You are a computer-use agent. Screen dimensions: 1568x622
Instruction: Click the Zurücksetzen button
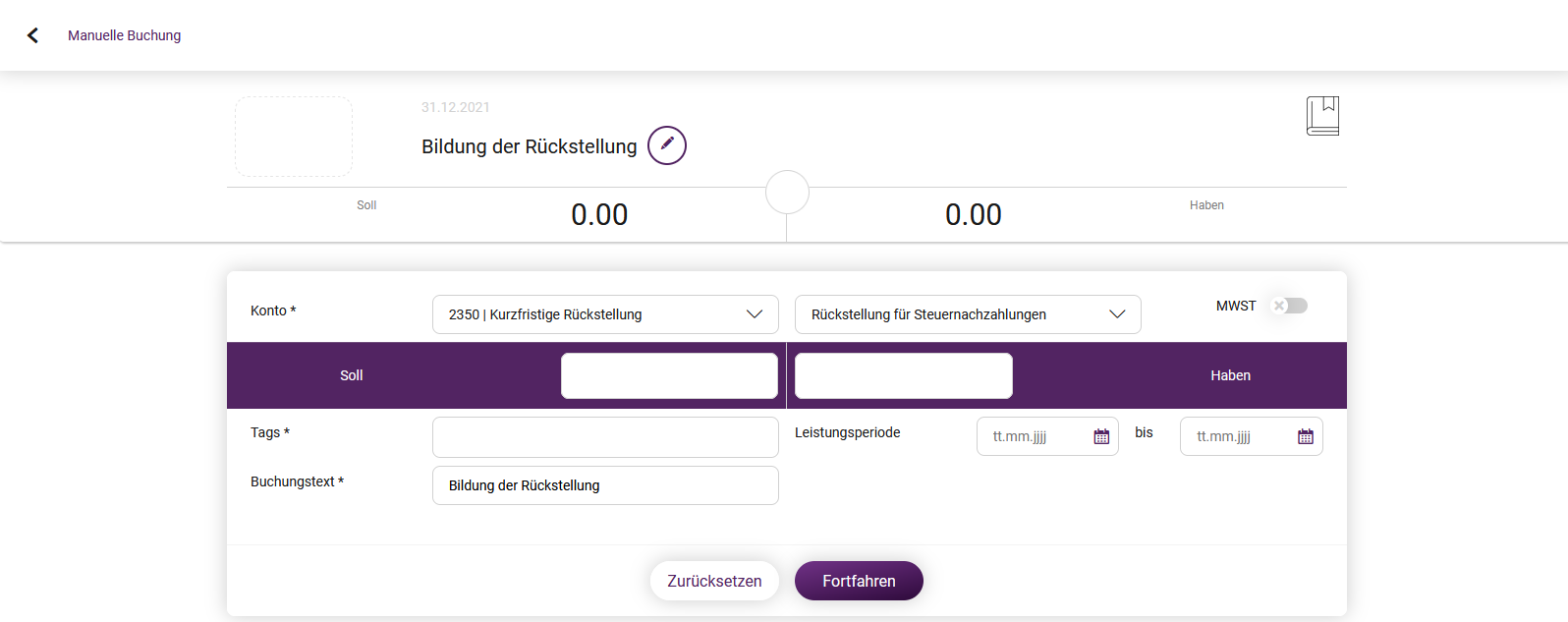click(x=714, y=581)
